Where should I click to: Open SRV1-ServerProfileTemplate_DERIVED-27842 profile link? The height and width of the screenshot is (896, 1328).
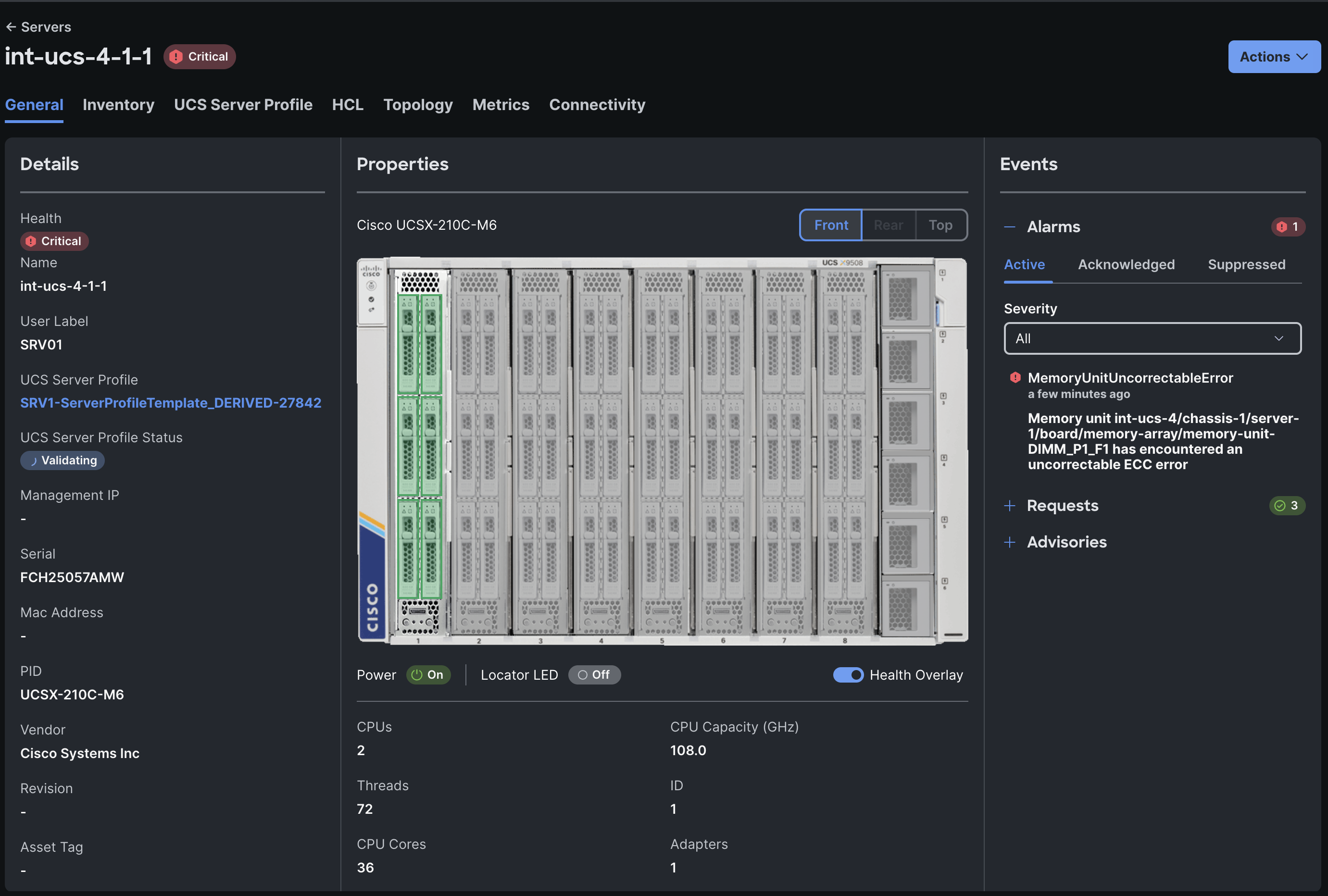(170, 403)
